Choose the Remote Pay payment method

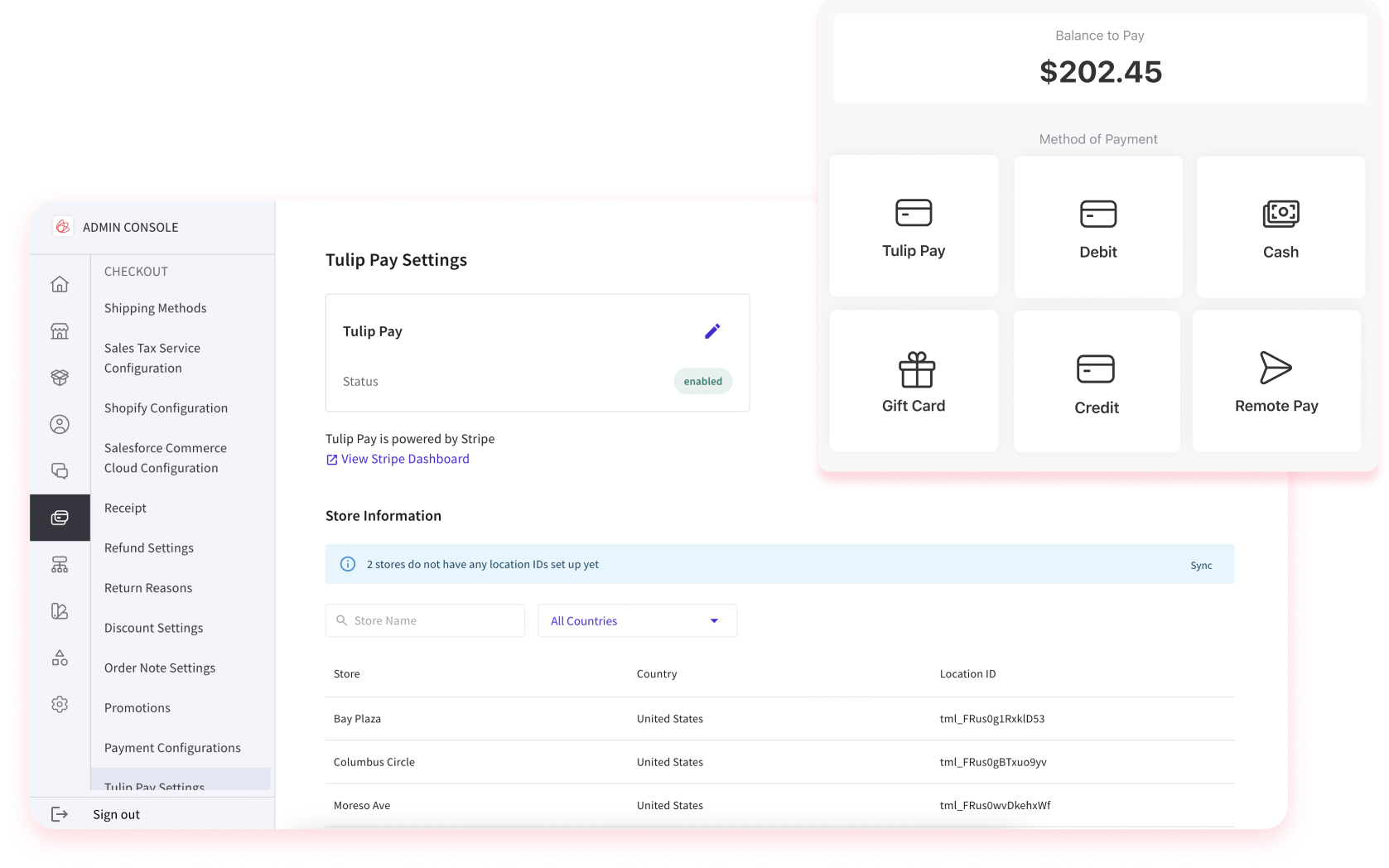[1276, 381]
